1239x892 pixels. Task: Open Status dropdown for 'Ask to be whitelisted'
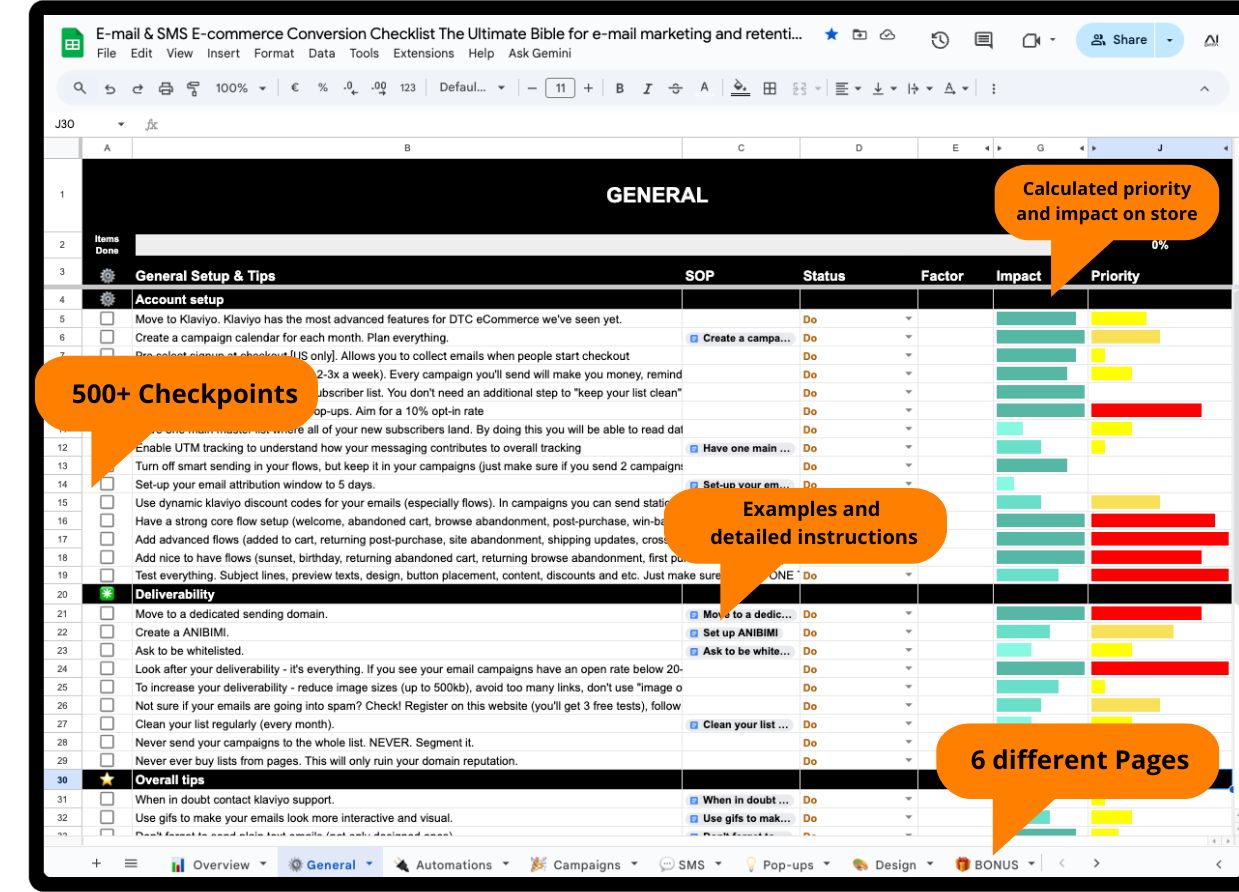tap(908, 651)
